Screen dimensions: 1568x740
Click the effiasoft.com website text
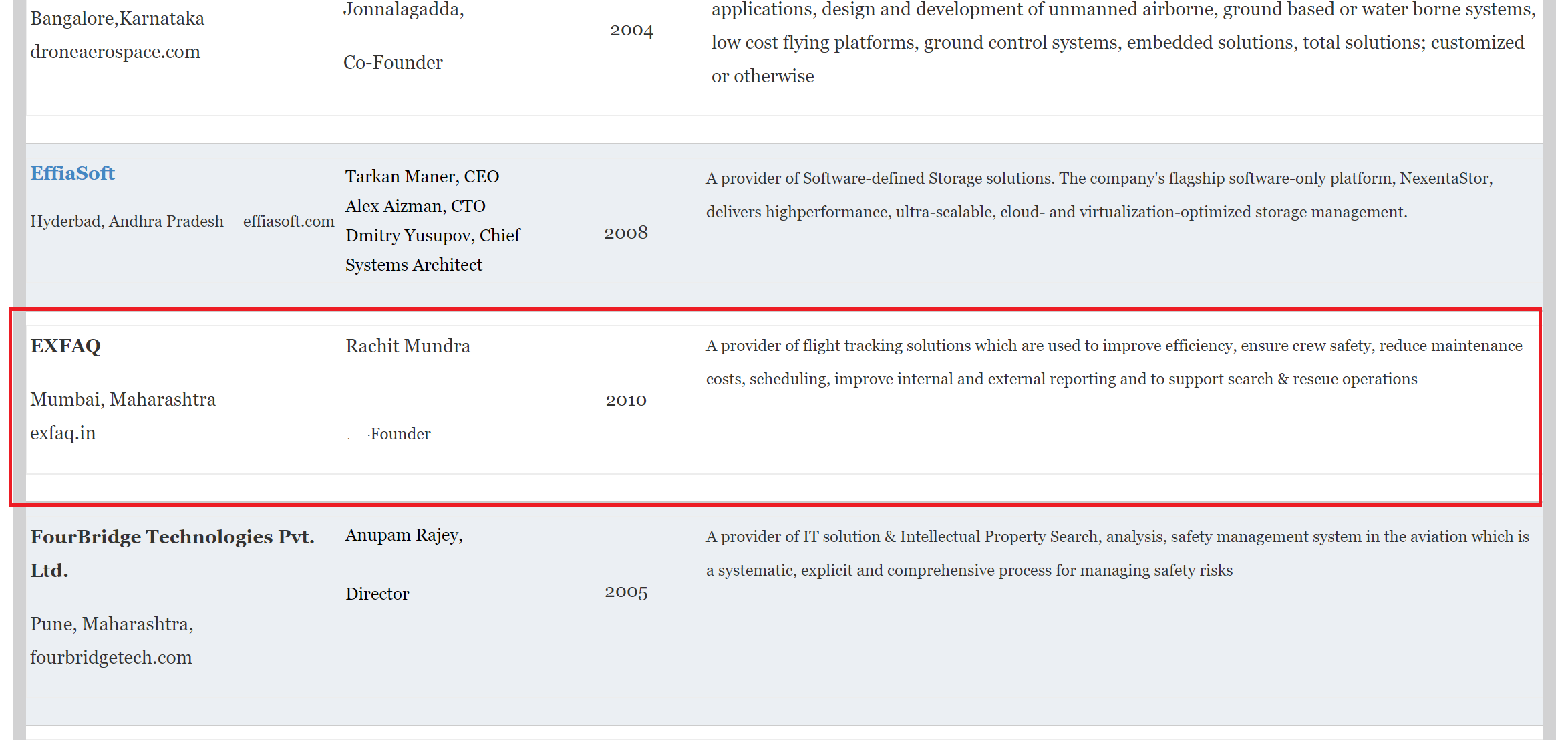288,221
